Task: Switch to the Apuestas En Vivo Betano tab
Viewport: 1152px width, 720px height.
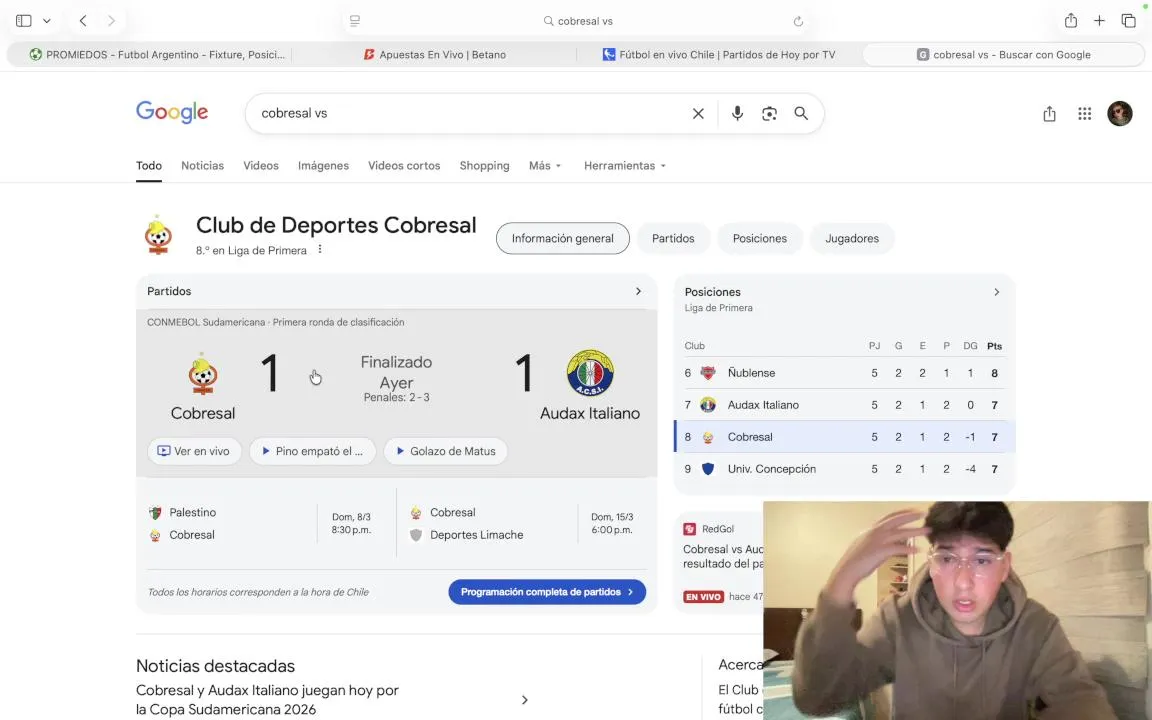Action: click(x=434, y=54)
